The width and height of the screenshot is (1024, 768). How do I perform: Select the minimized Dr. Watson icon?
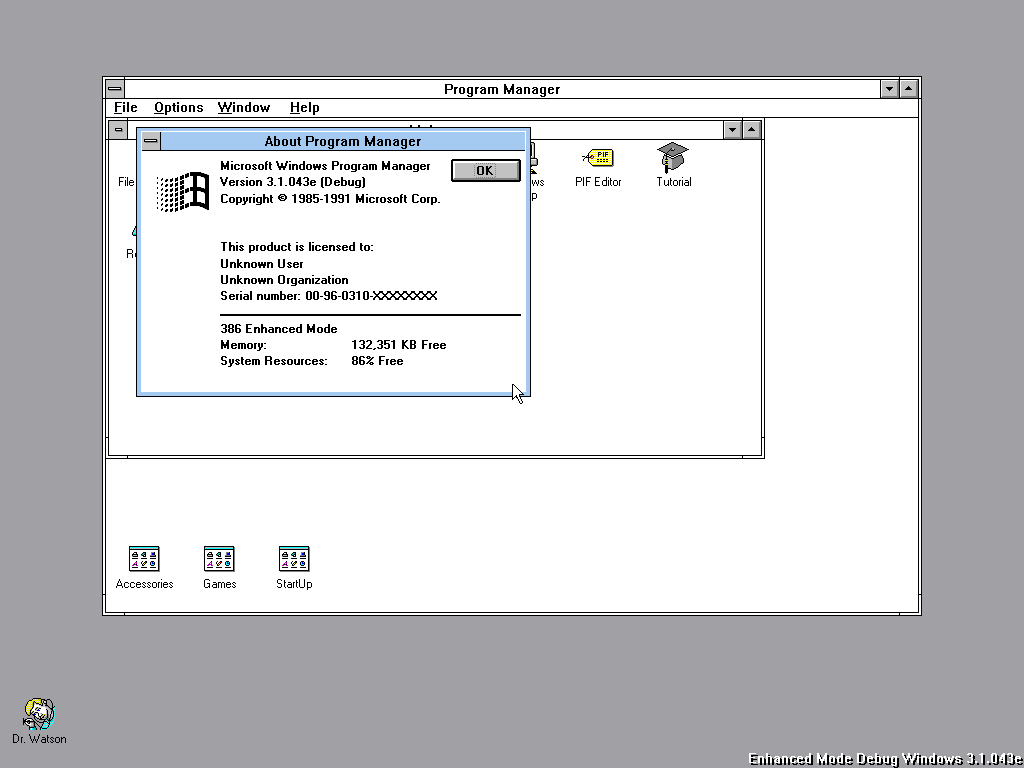coord(39,714)
